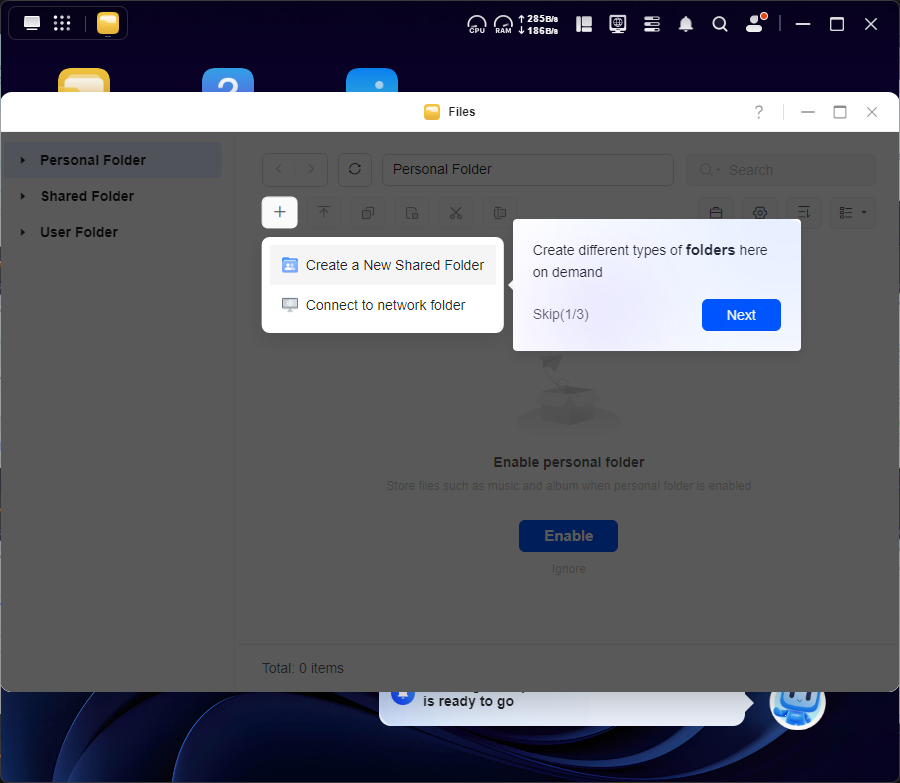Click the assistant robot mascot icon
The image size is (900, 783).
tap(797, 703)
